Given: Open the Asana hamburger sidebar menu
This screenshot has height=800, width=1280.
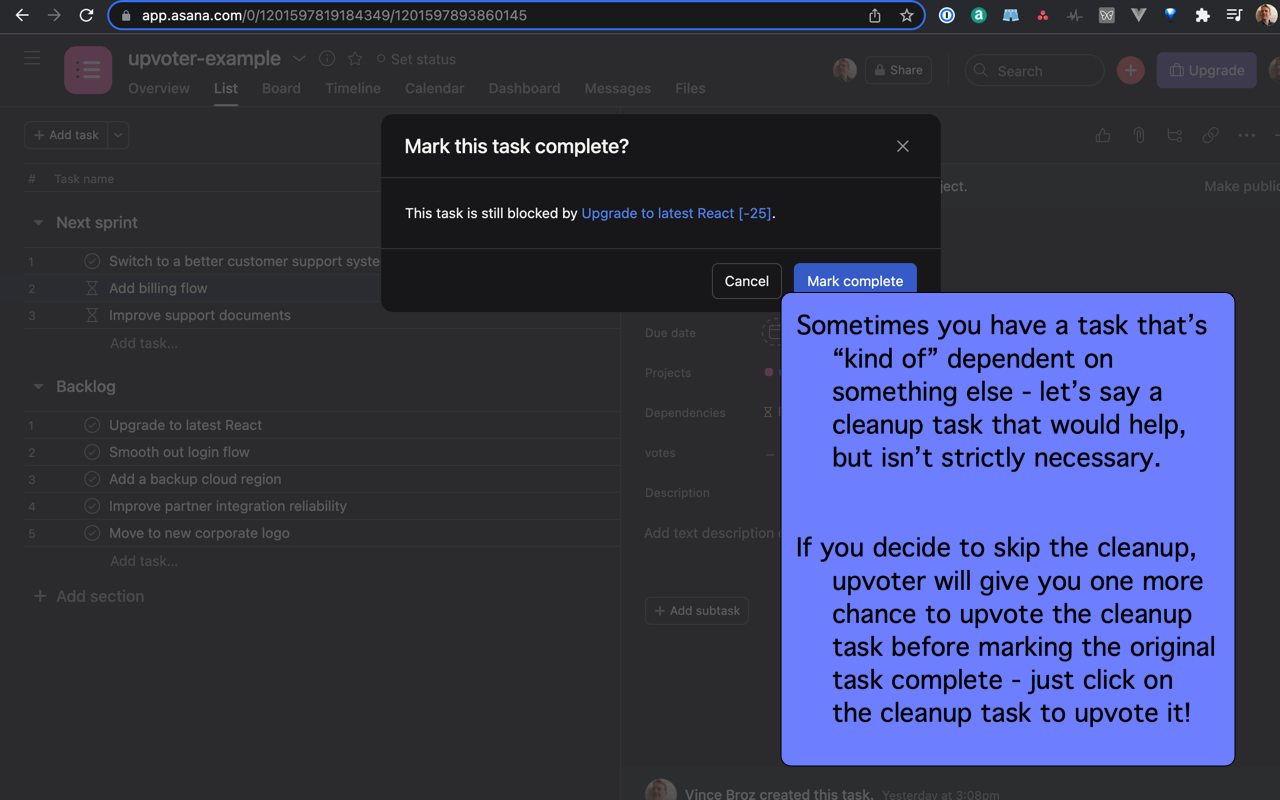Looking at the screenshot, I should (32, 58).
